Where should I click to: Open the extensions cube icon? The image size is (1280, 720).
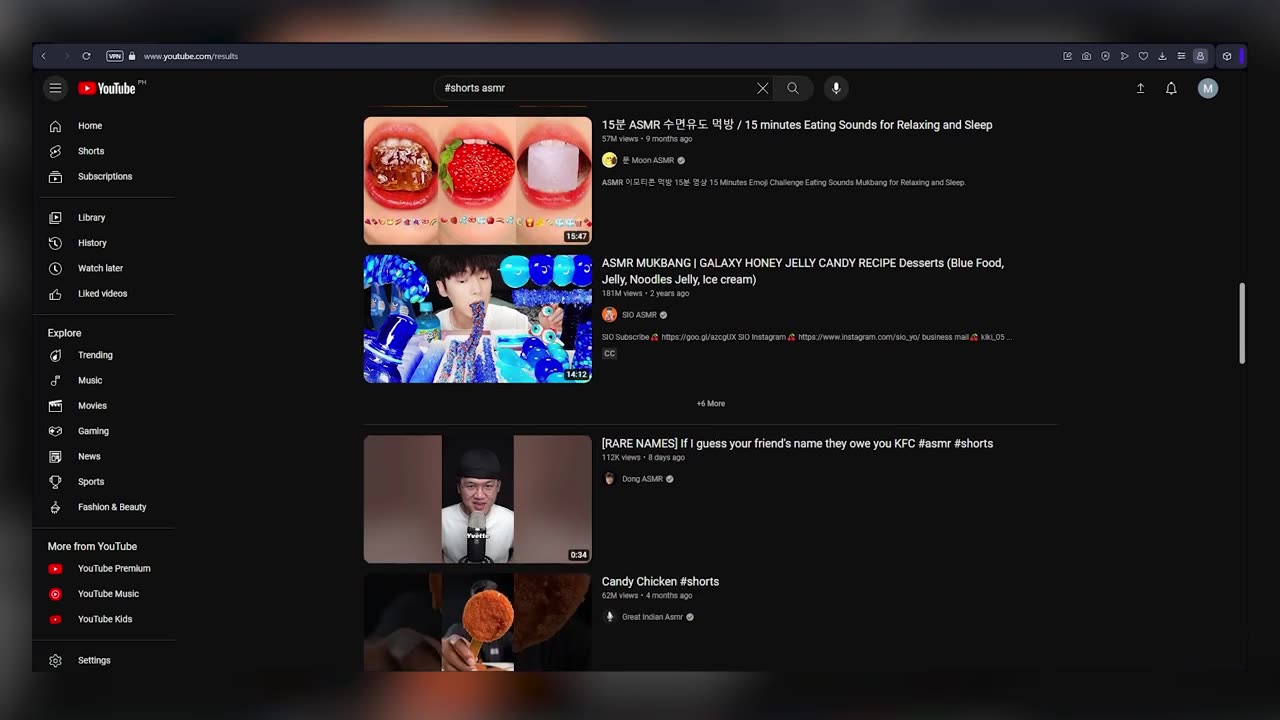coord(1227,56)
